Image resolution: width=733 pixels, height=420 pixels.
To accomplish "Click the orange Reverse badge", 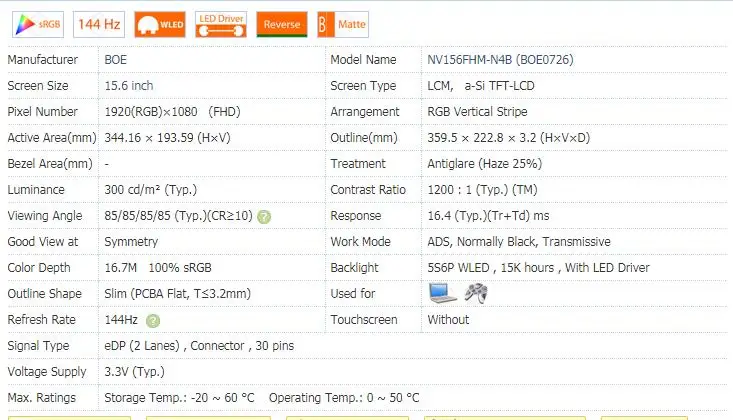I will point(281,24).
